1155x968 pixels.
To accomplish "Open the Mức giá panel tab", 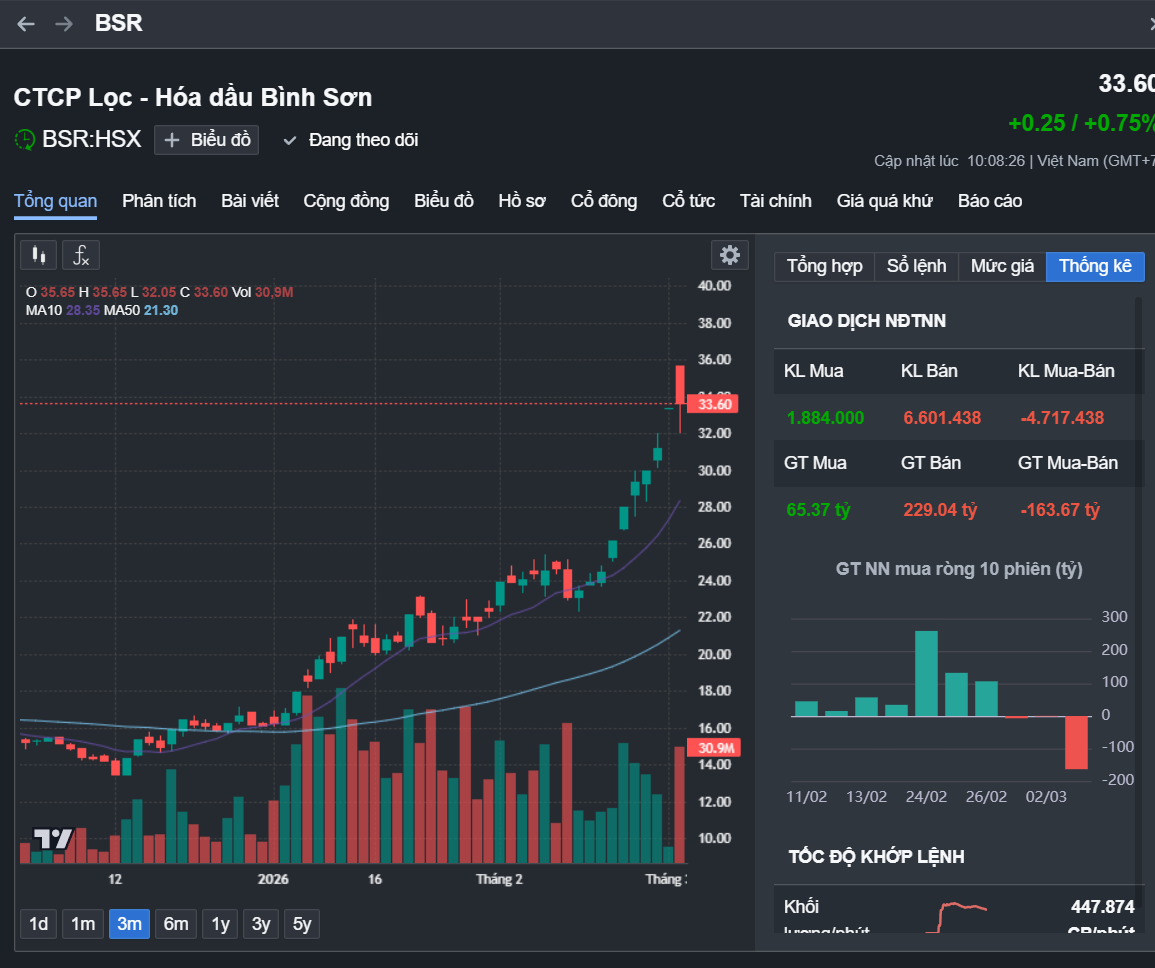I will (1002, 266).
